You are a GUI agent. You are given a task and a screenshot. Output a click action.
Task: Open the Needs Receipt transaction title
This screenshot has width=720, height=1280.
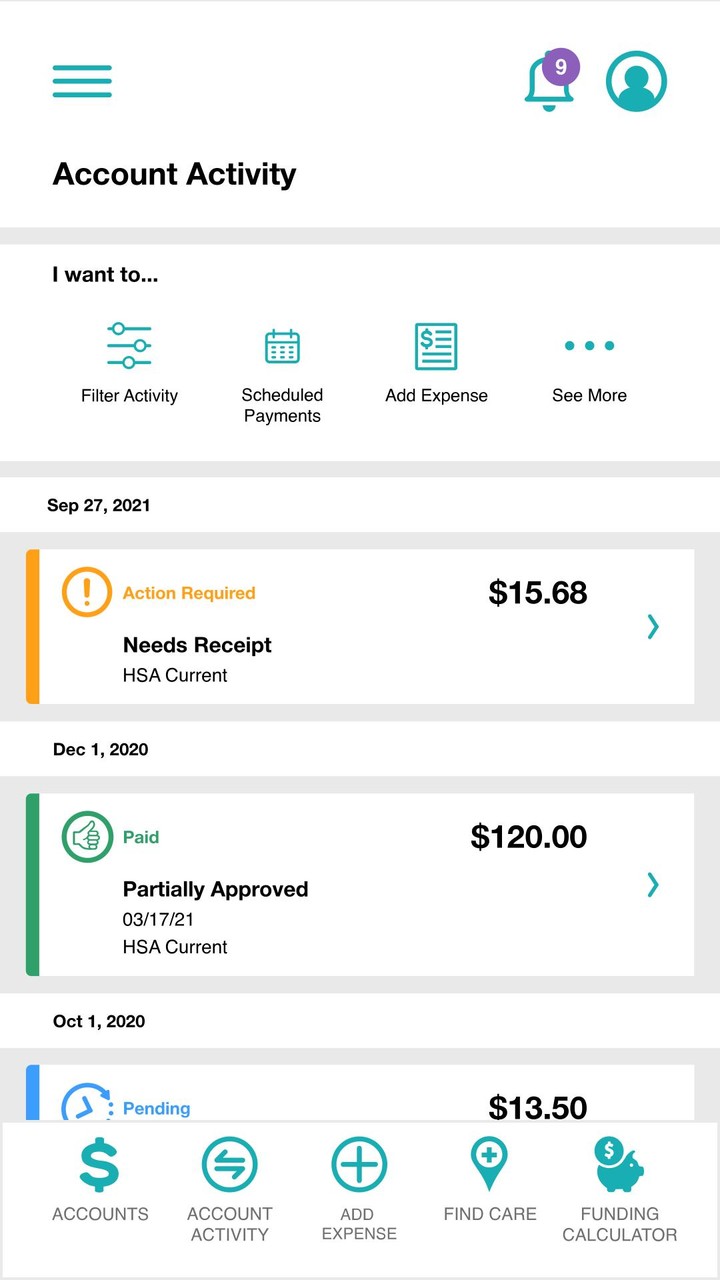coord(197,645)
